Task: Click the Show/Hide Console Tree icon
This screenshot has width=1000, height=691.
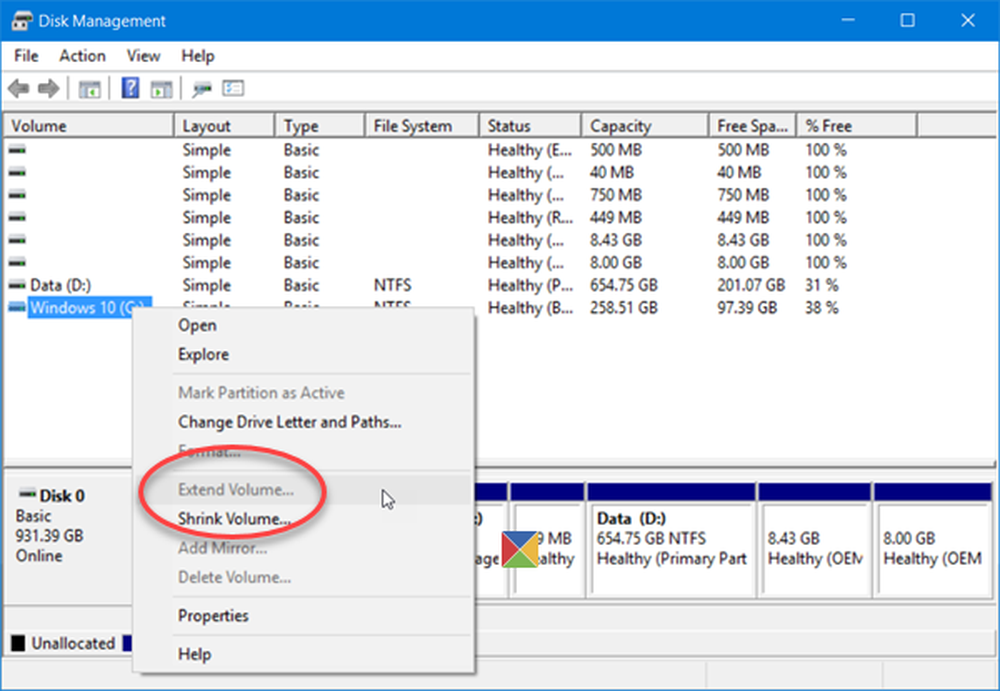Action: coord(89,90)
